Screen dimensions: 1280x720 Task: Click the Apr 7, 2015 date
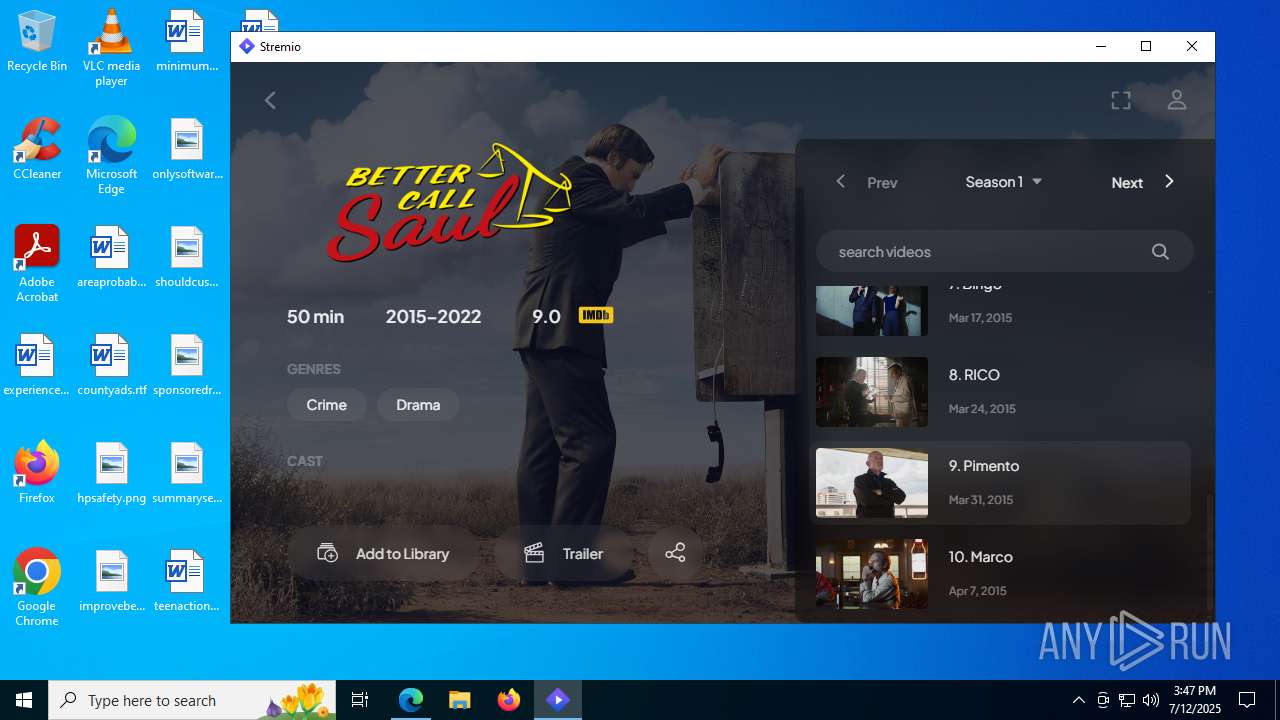(x=978, y=591)
